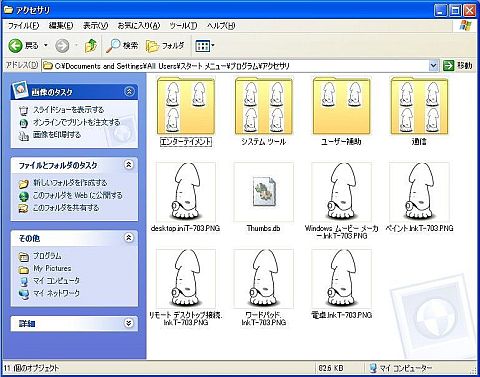Click the マイ ネットワーク icon
This screenshot has height=377, width=480.
tap(23, 294)
